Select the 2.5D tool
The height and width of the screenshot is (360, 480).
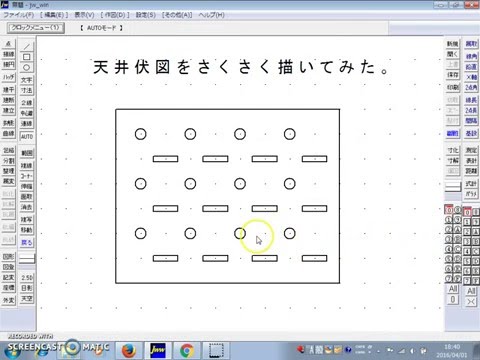(27, 278)
